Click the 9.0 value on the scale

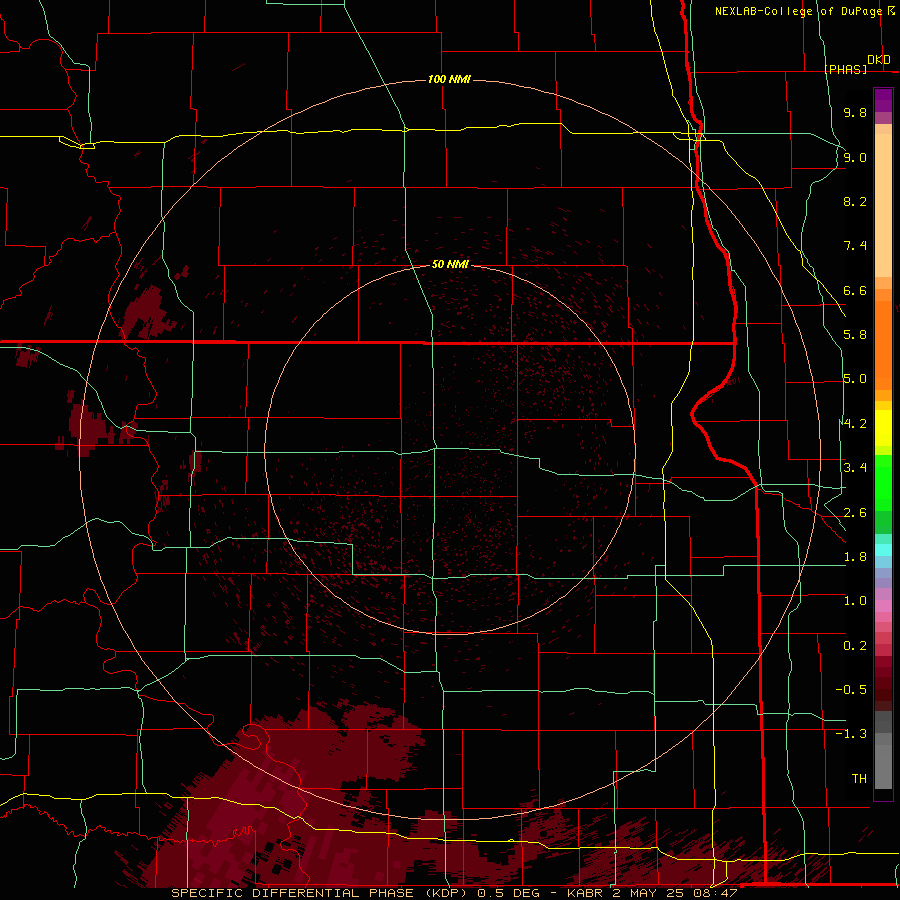point(855,157)
